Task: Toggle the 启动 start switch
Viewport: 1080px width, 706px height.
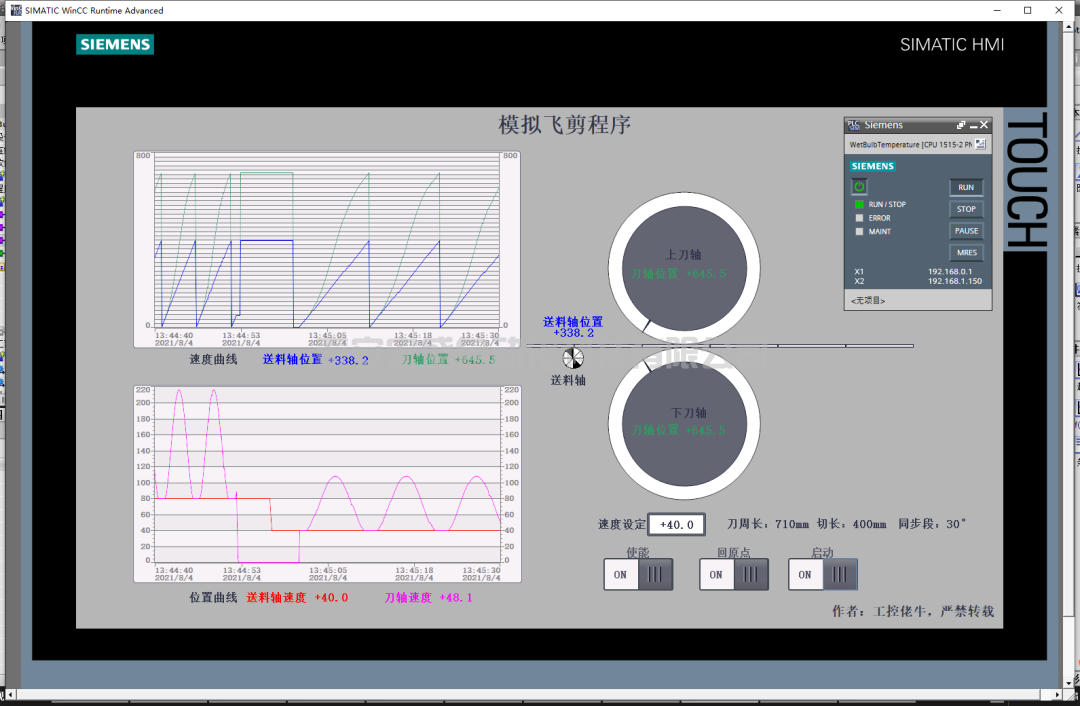Action: tap(823, 575)
